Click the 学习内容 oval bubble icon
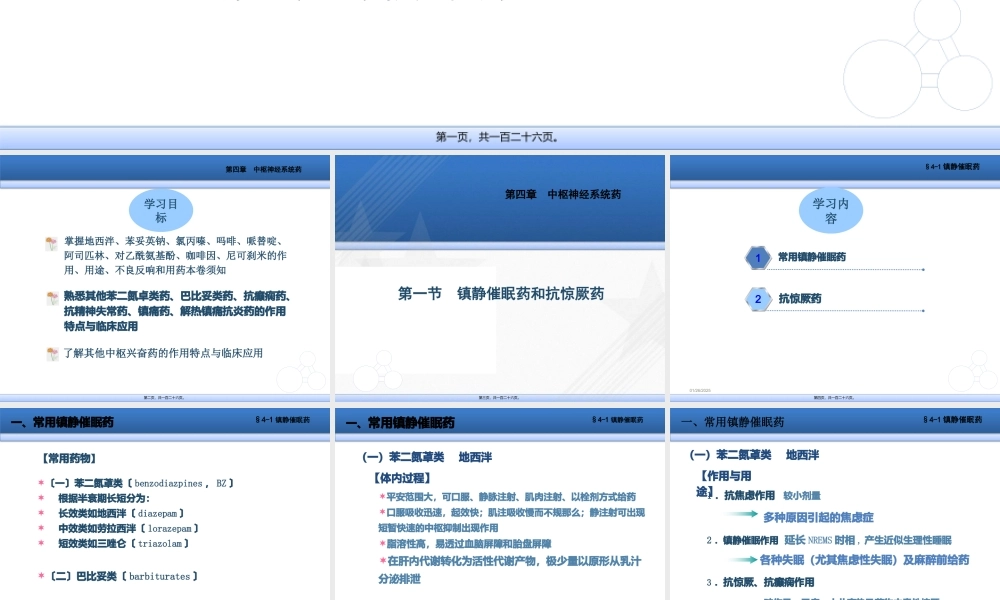This screenshot has height=600, width=1000. pos(830,211)
